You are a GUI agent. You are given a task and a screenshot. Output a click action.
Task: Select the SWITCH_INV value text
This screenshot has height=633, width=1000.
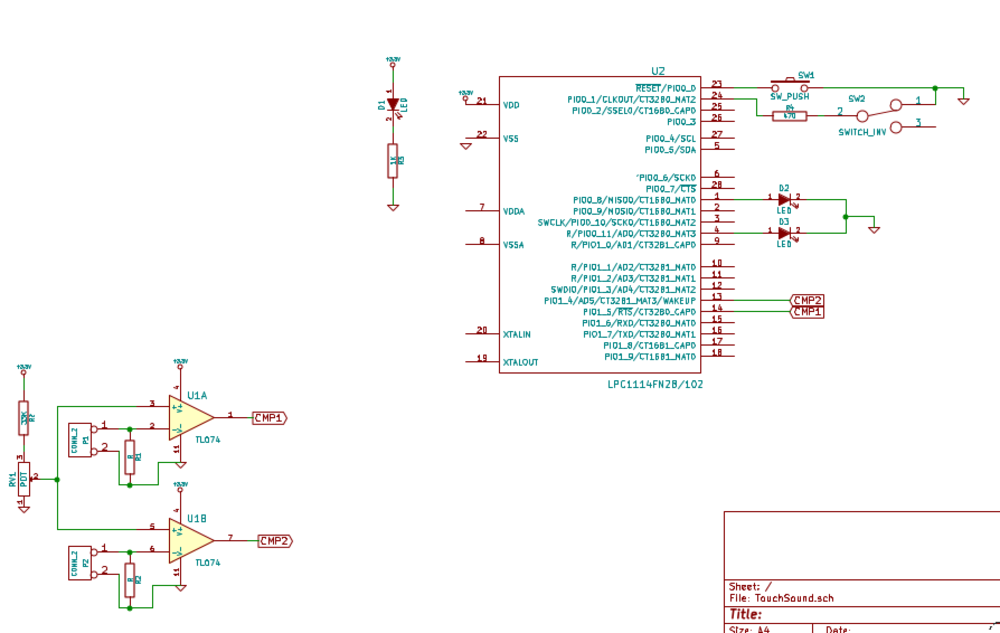pyautogui.click(x=862, y=133)
